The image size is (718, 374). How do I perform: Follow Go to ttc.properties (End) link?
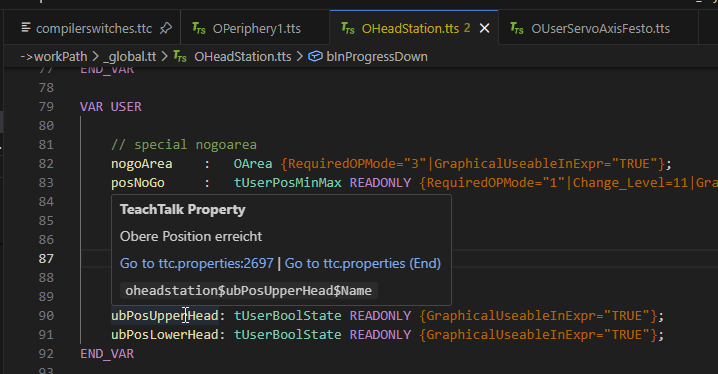click(363, 263)
